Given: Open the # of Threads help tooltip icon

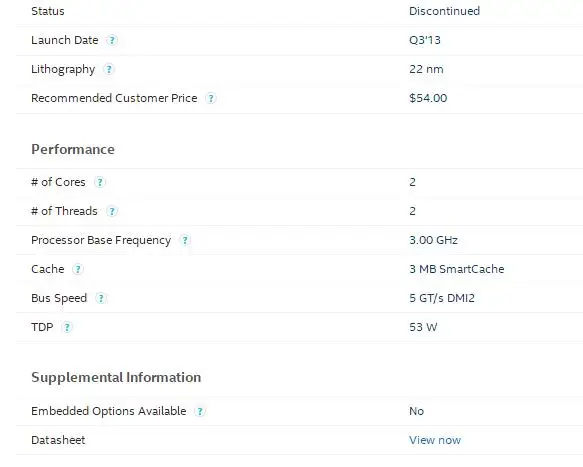Looking at the screenshot, I should click(112, 211).
